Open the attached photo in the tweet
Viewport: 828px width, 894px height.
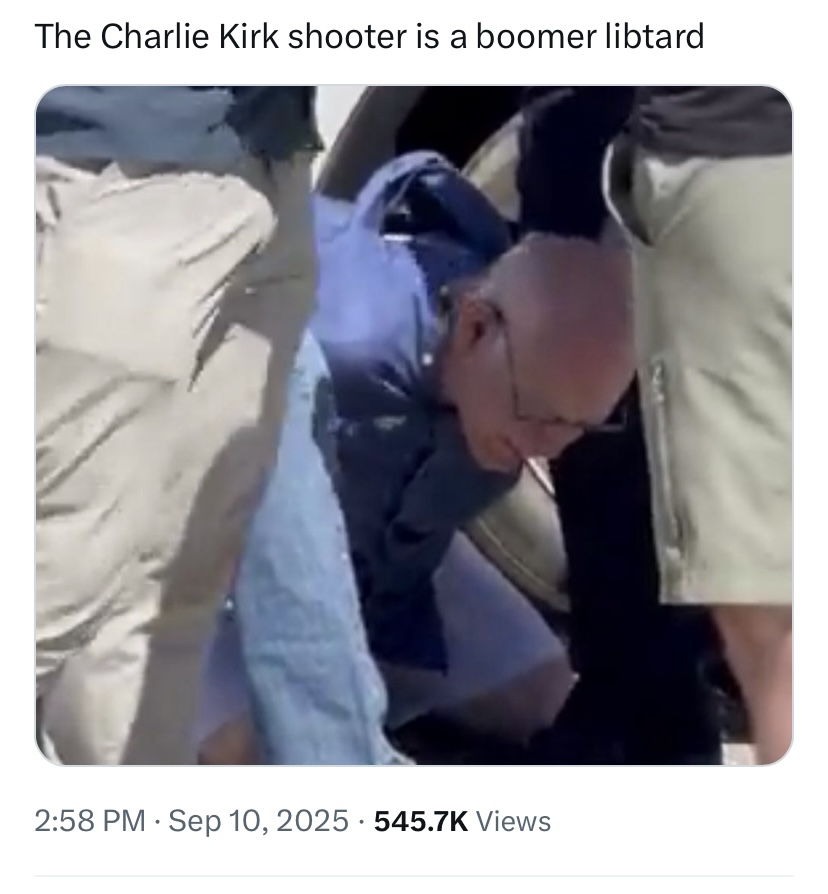(414, 425)
